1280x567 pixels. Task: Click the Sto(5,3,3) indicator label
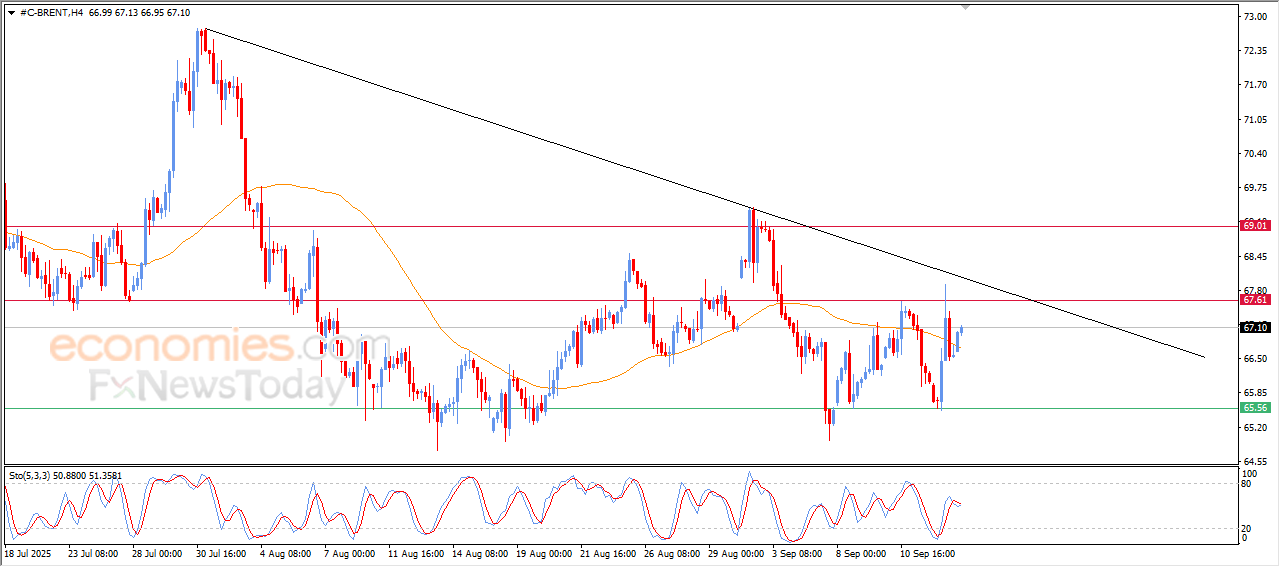pos(30,476)
